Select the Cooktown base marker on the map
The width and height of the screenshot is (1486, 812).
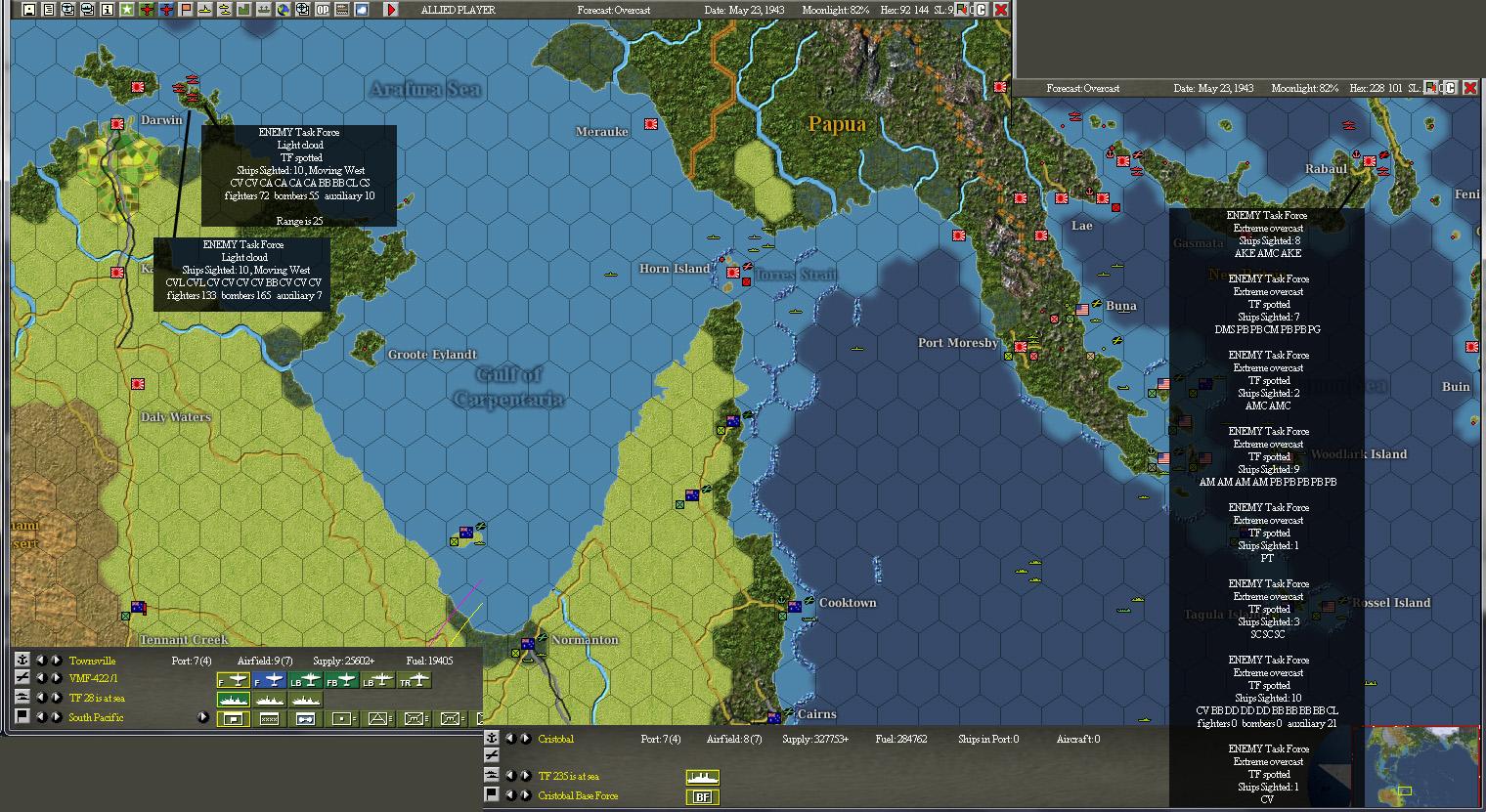795,607
